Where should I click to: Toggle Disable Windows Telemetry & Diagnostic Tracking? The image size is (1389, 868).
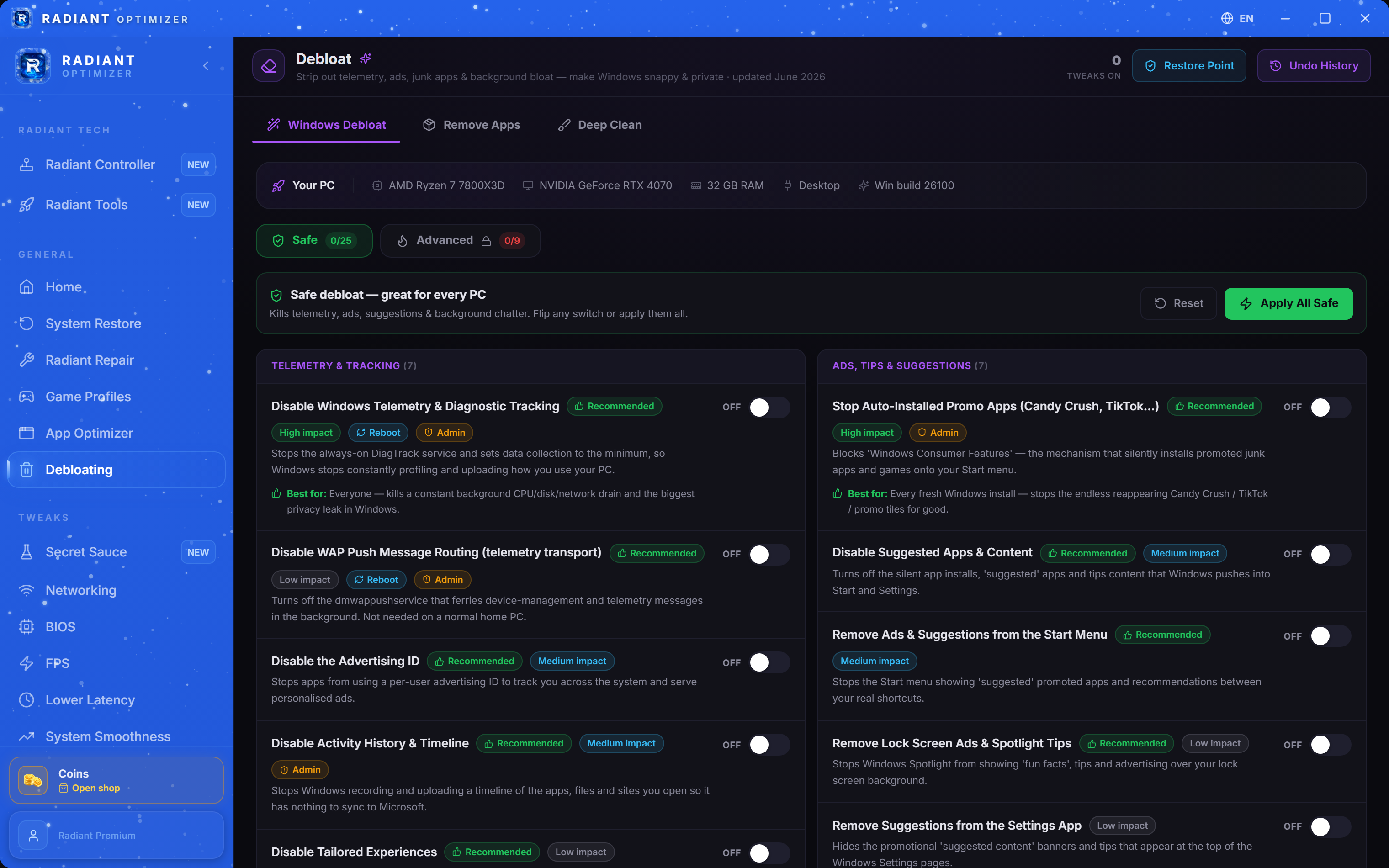(769, 407)
